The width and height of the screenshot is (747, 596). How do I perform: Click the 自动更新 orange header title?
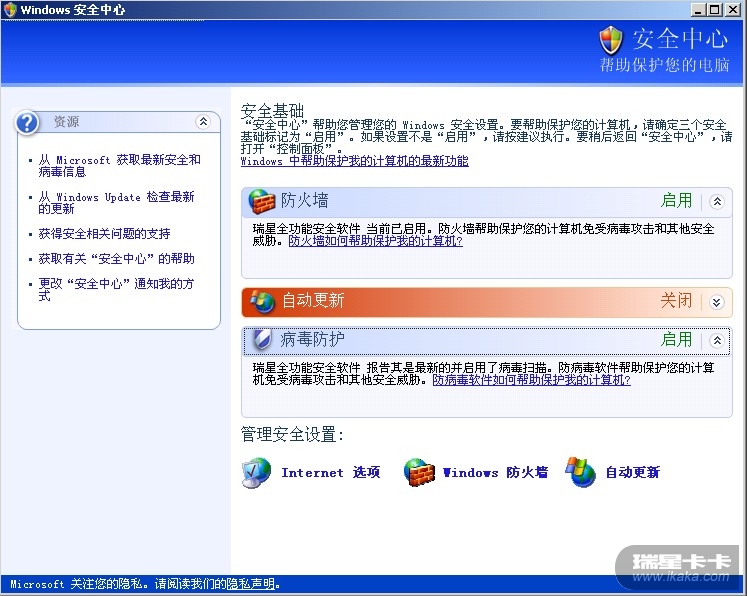(x=313, y=301)
